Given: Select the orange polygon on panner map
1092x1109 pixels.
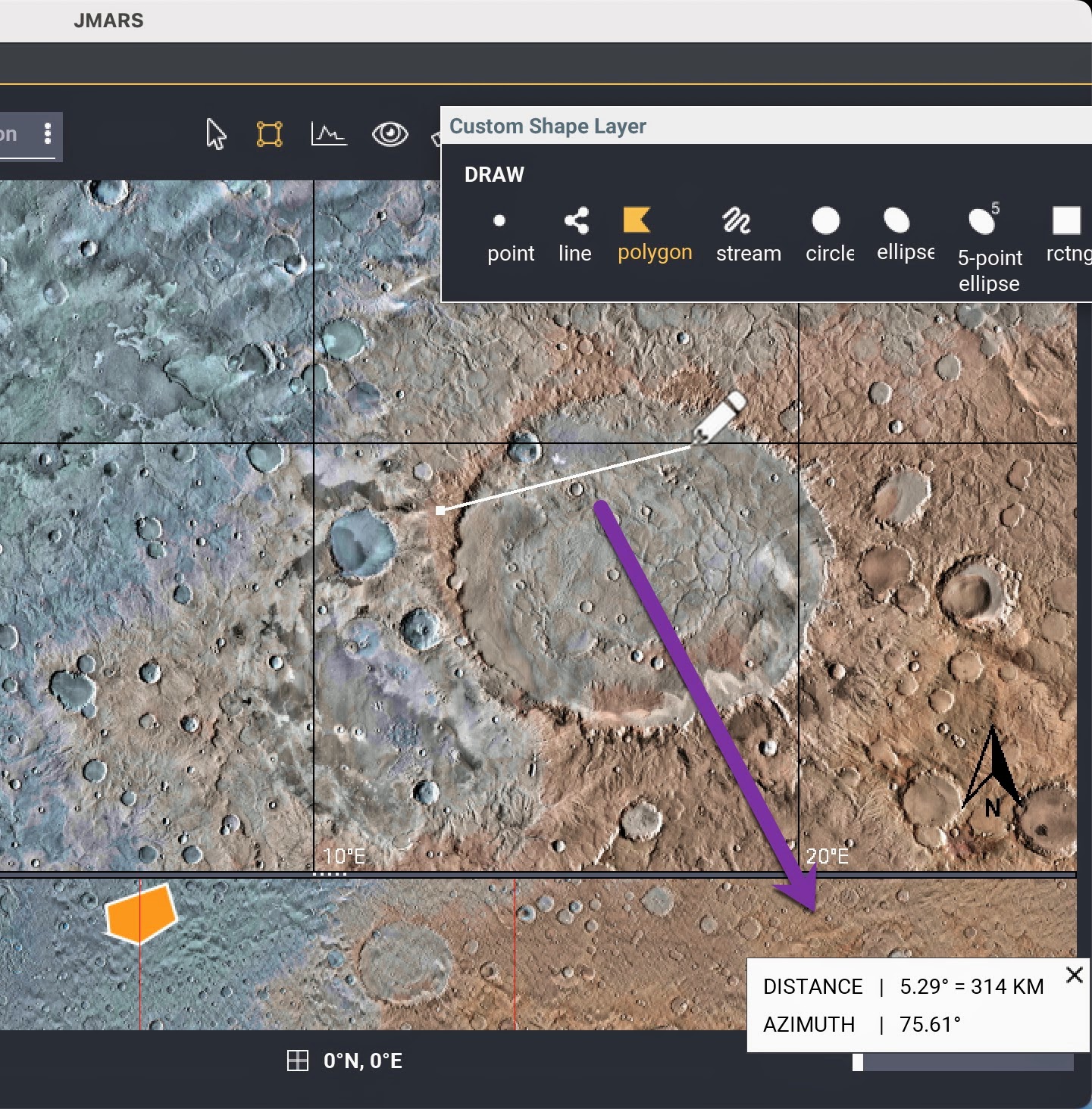Looking at the screenshot, I should (x=140, y=914).
